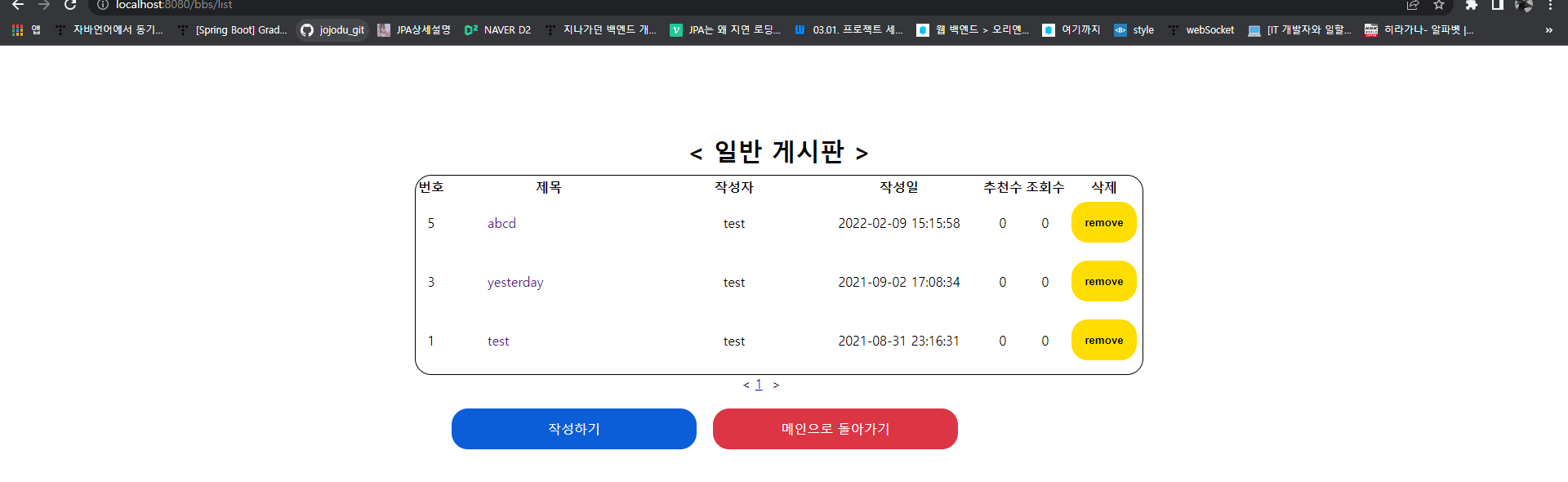This screenshot has height=482, width=1568.
Task: Open the post titled test
Action: [x=498, y=341]
